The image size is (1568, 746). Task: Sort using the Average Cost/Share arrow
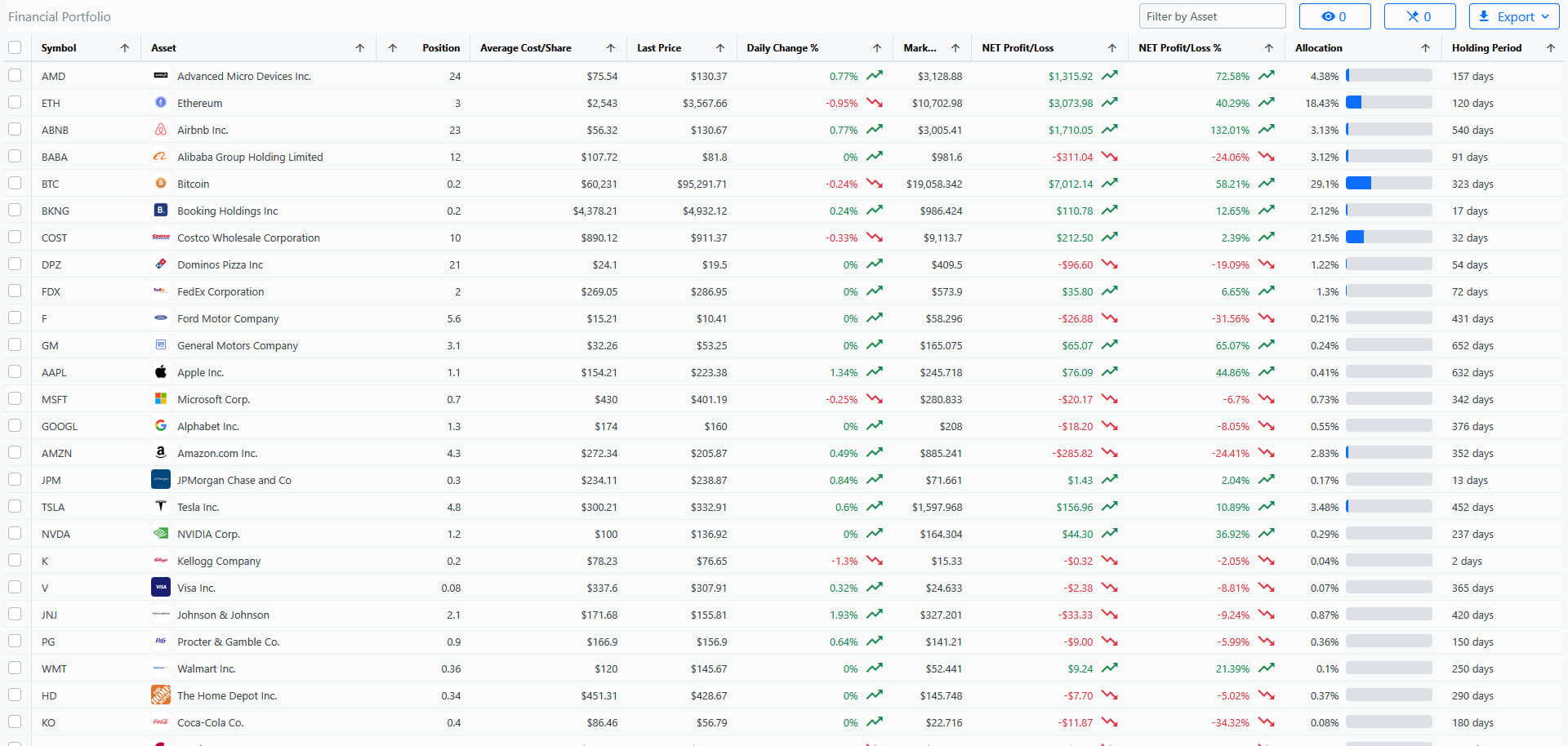tap(611, 48)
